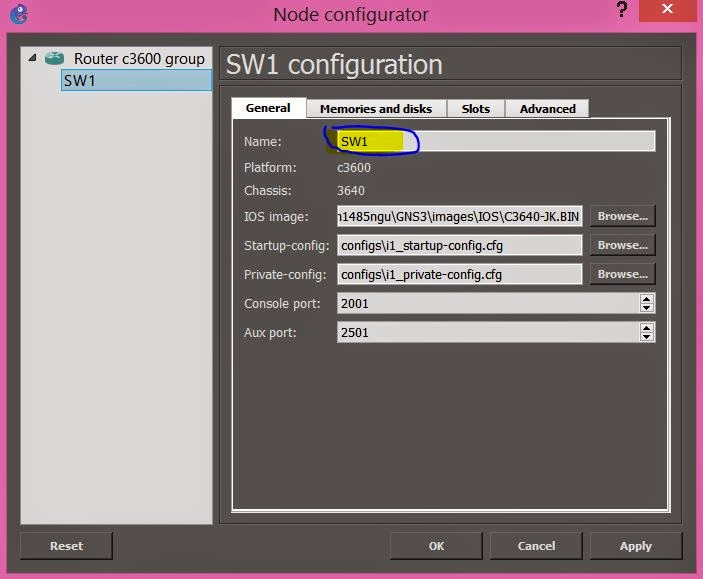Open the Slots tab
This screenshot has height=579, width=703.
coord(476,109)
